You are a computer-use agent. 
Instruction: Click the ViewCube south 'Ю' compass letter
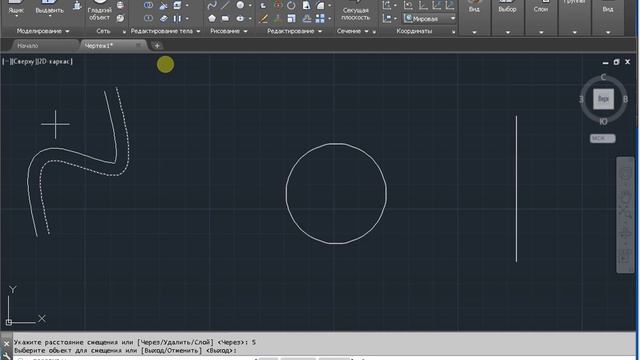pos(603,122)
